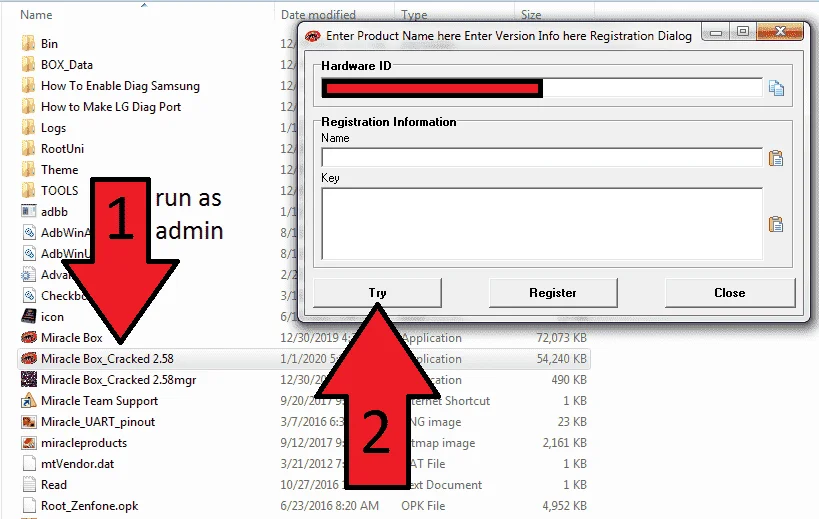Click the '6/23/2016 8:20 AM' date cell

pos(330,506)
